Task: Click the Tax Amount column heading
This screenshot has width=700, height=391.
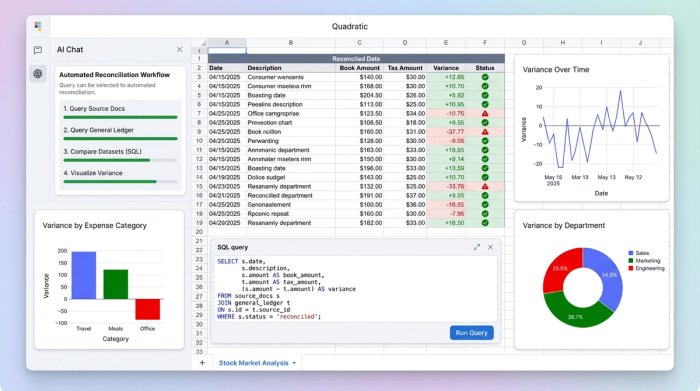Action: coord(405,68)
